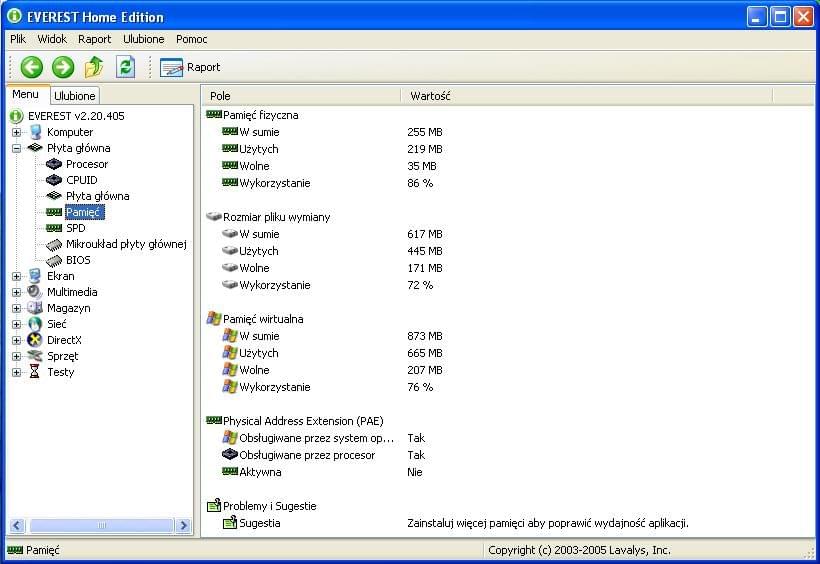The height and width of the screenshot is (564, 820).
Task: Select the Sugestia row
Action: 260,523
